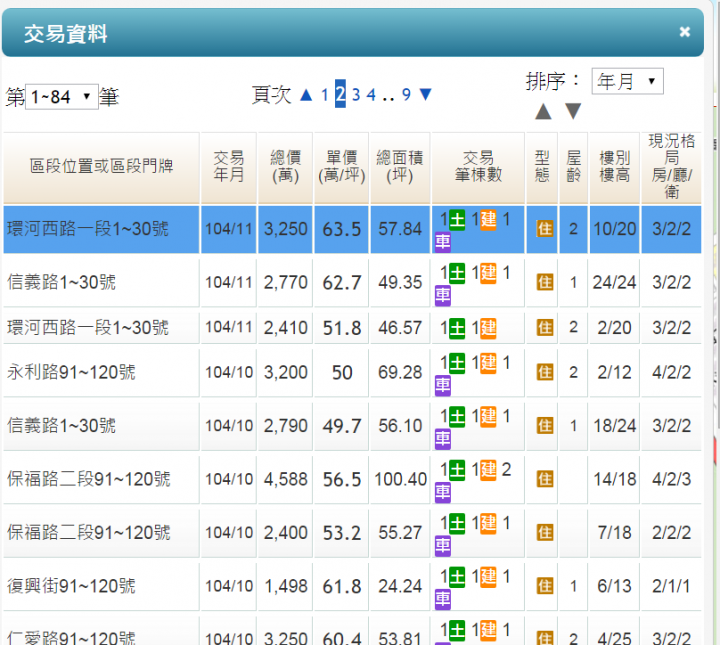Click the total price 1,498 cell
Image resolution: width=720 pixels, height=645 pixels.
click(x=285, y=586)
